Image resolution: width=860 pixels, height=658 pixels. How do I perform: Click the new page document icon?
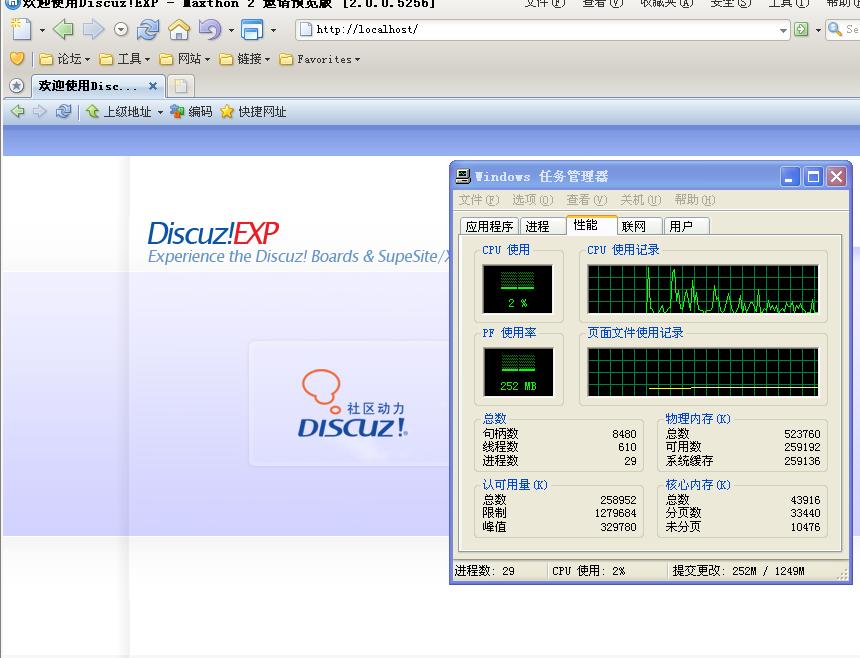21,30
